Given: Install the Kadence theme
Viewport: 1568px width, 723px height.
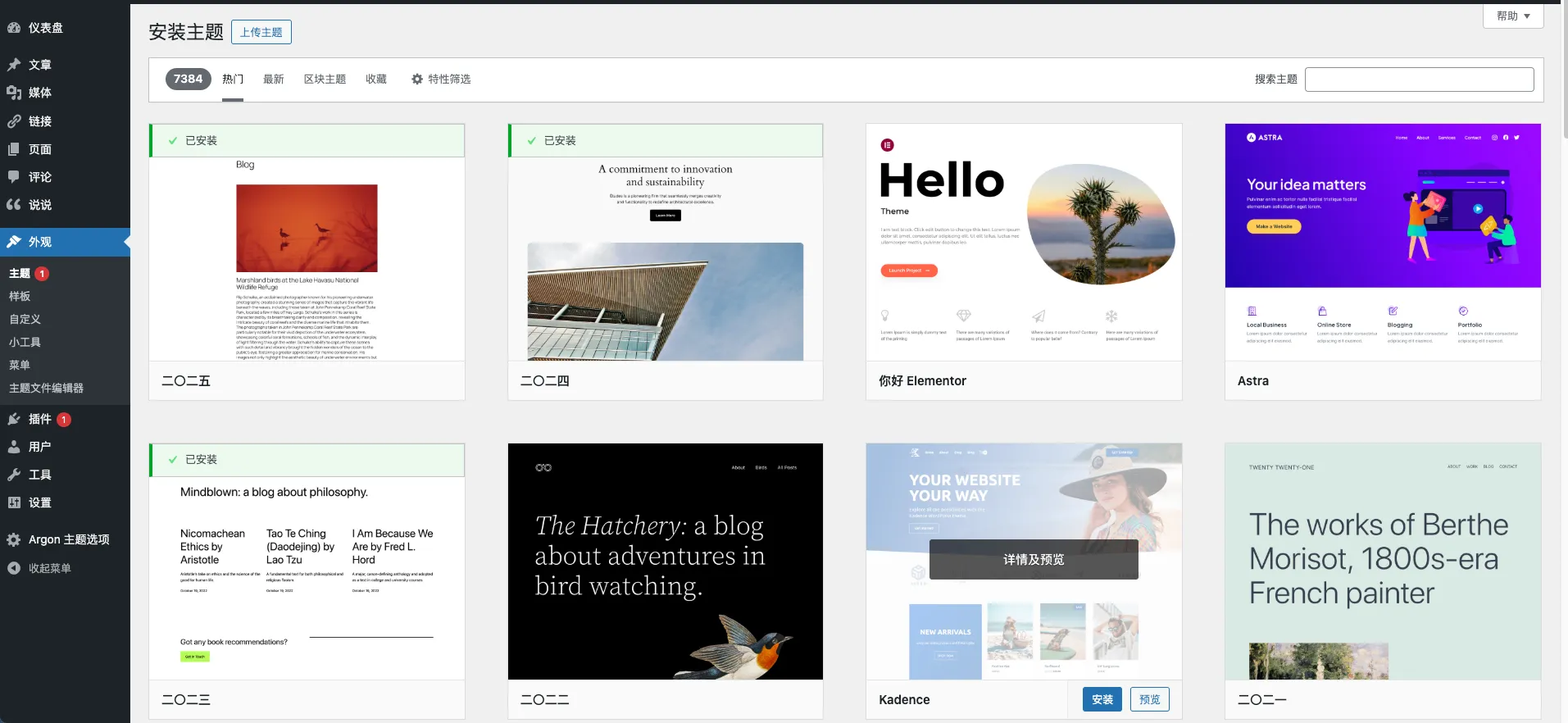Looking at the screenshot, I should click(x=1102, y=699).
